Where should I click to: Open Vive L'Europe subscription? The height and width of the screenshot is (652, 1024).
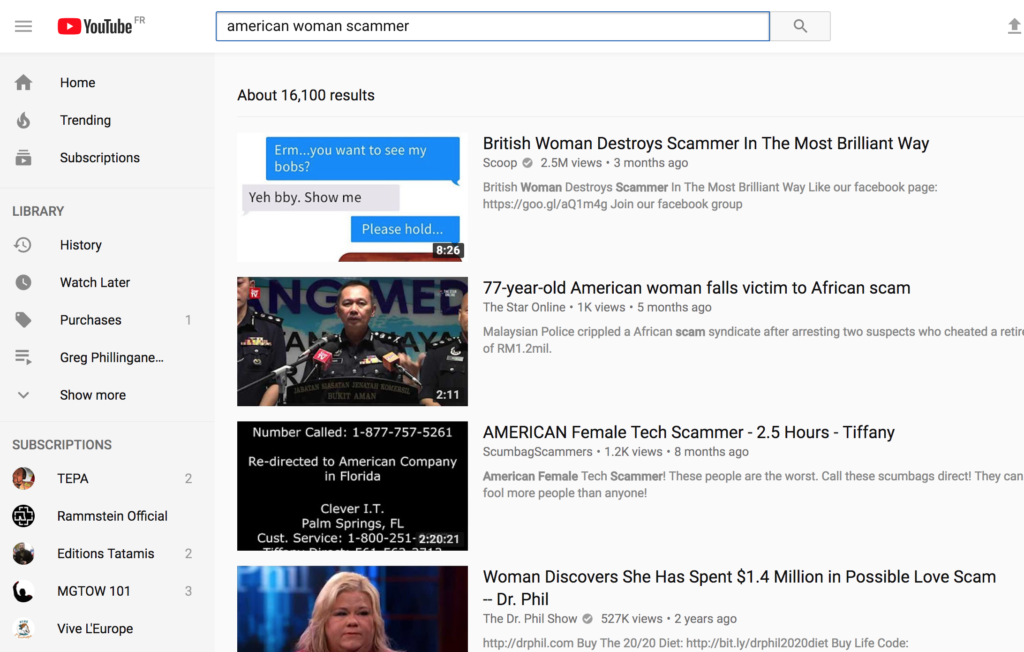tap(95, 628)
